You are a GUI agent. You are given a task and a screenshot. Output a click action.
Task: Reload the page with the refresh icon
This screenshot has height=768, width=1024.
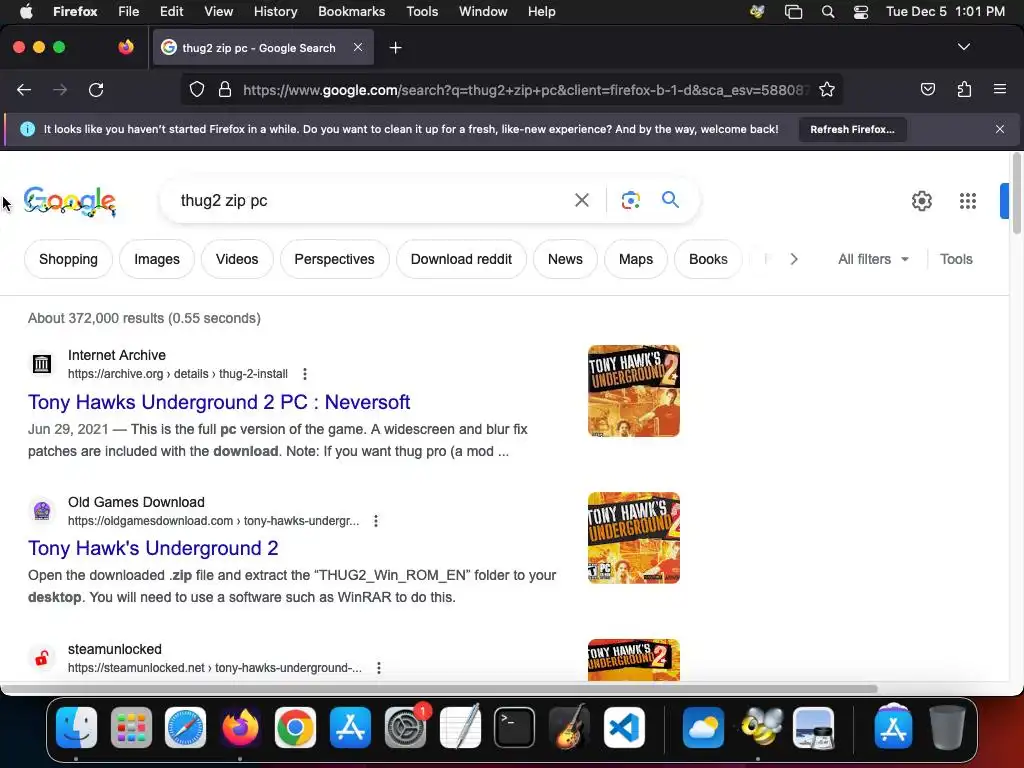(96, 89)
